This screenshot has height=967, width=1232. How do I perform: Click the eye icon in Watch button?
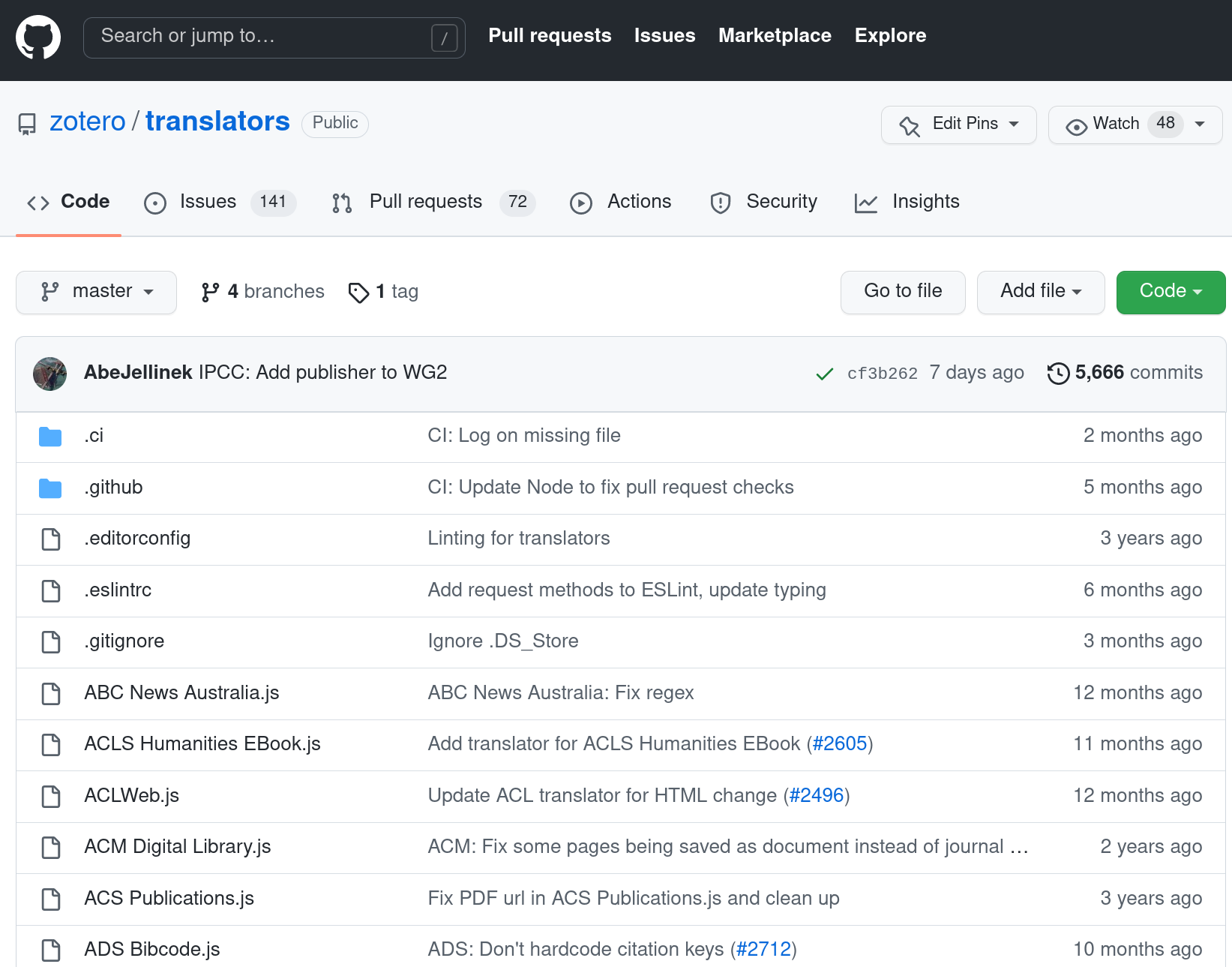pos(1076,127)
